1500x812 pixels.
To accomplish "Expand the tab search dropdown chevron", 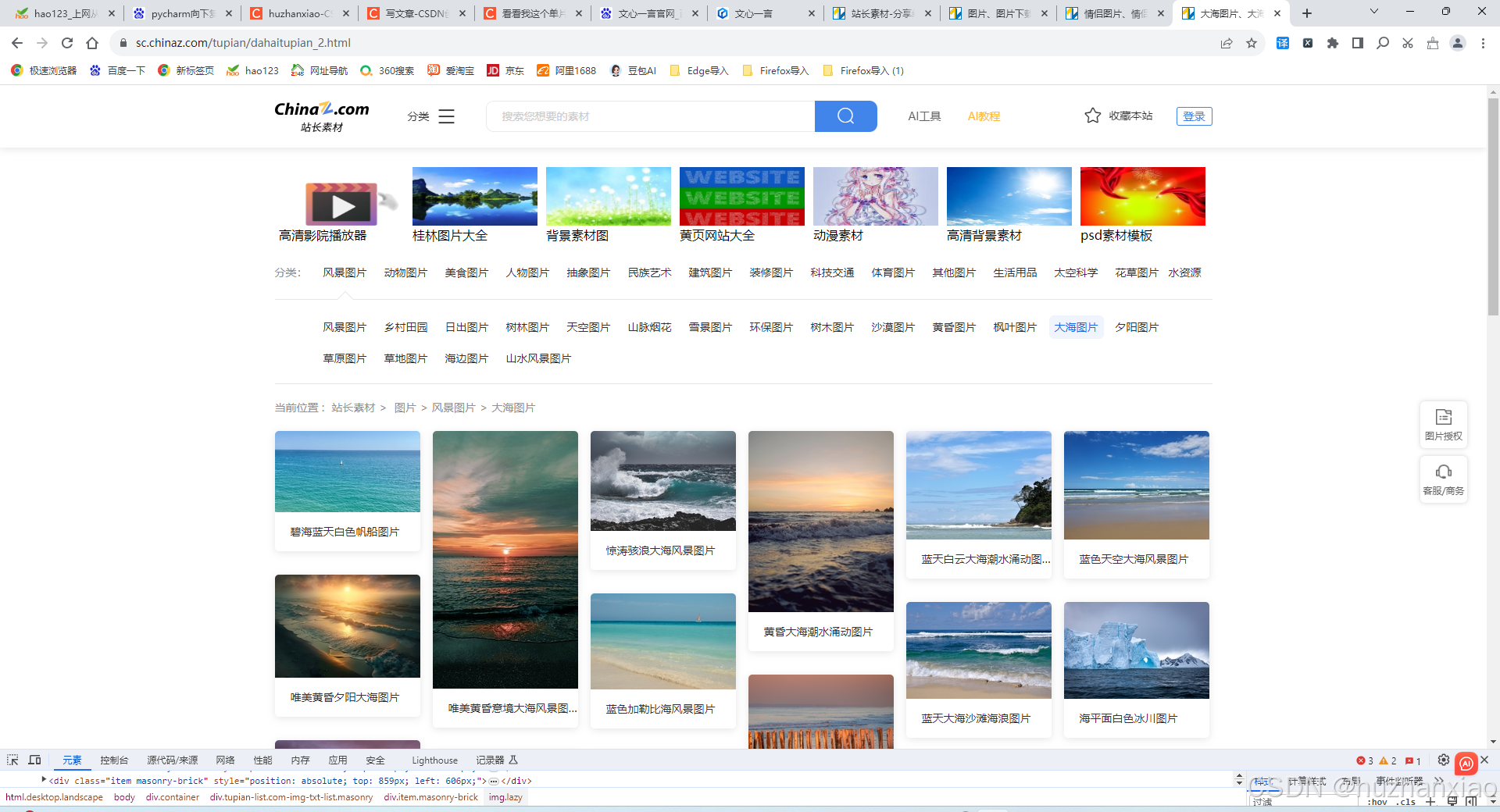I will (1374, 12).
